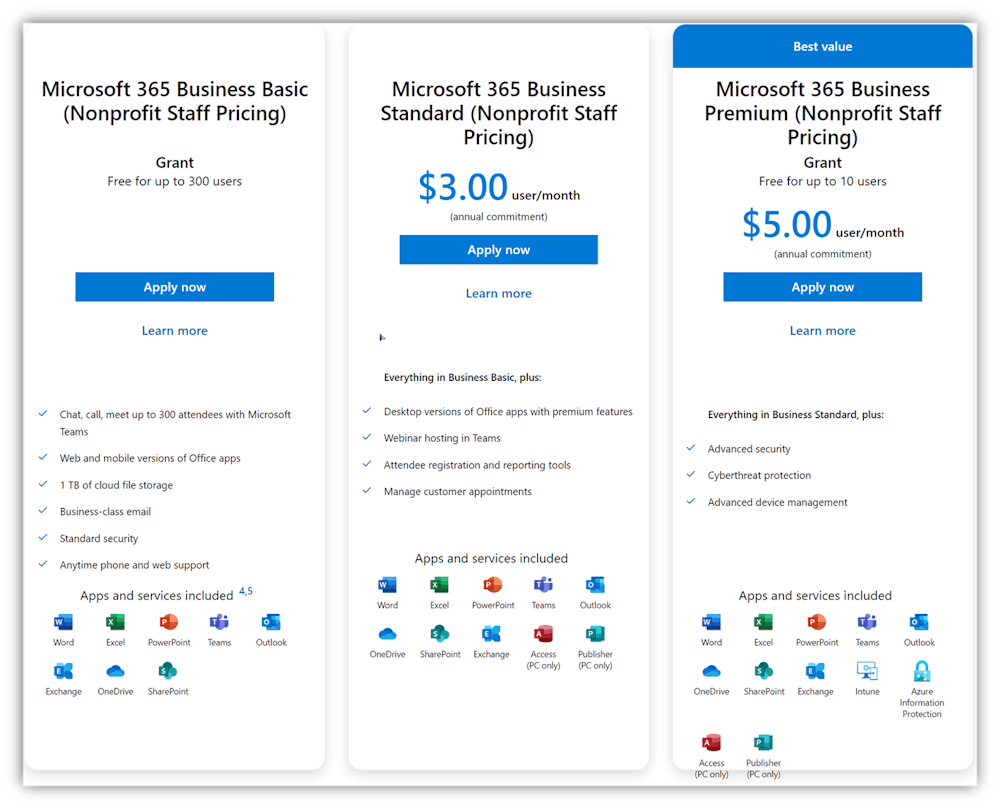Click the Microsoft 365 Business Standard title

[x=499, y=113]
